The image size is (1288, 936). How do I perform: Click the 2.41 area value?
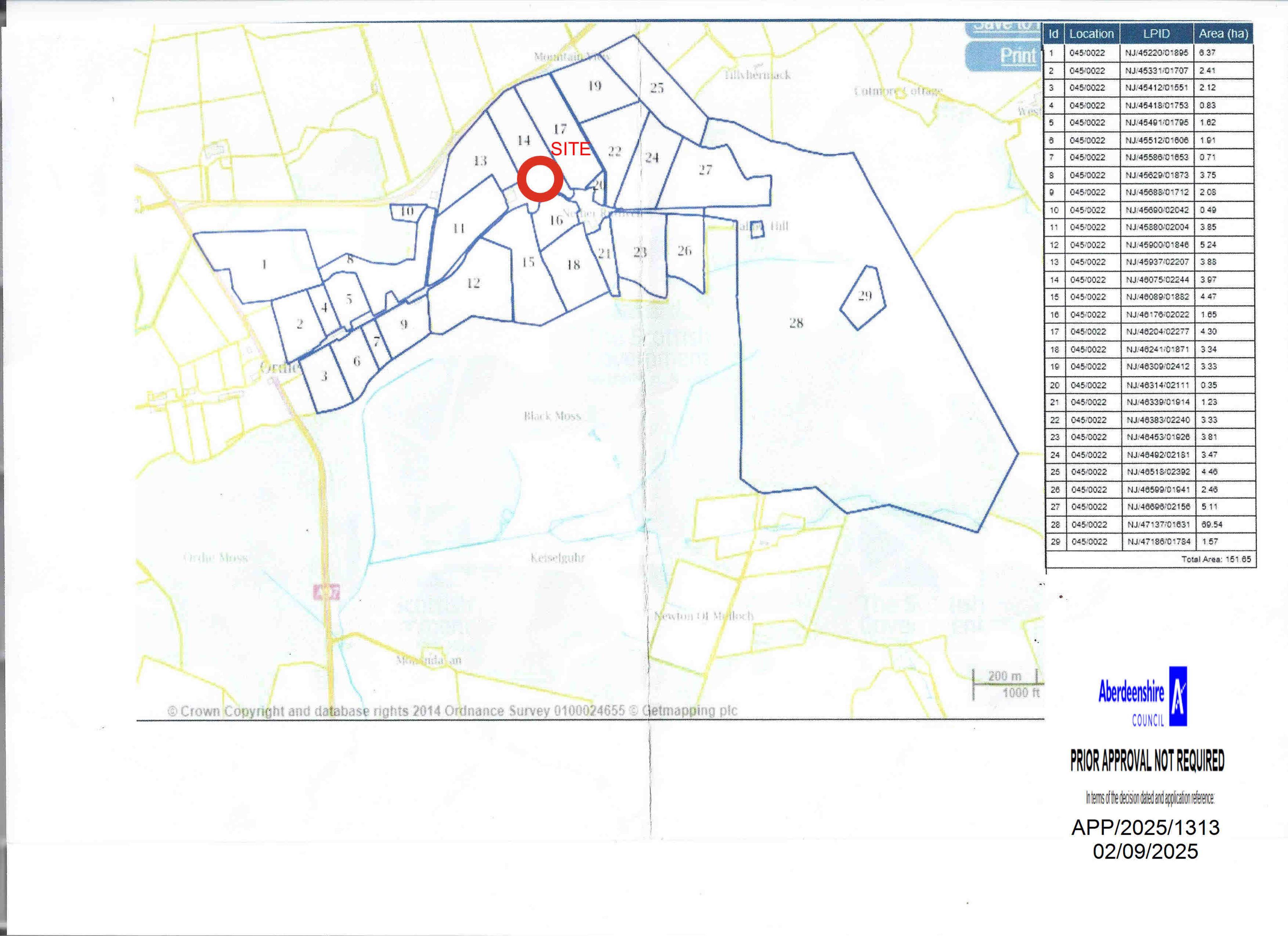(1207, 70)
